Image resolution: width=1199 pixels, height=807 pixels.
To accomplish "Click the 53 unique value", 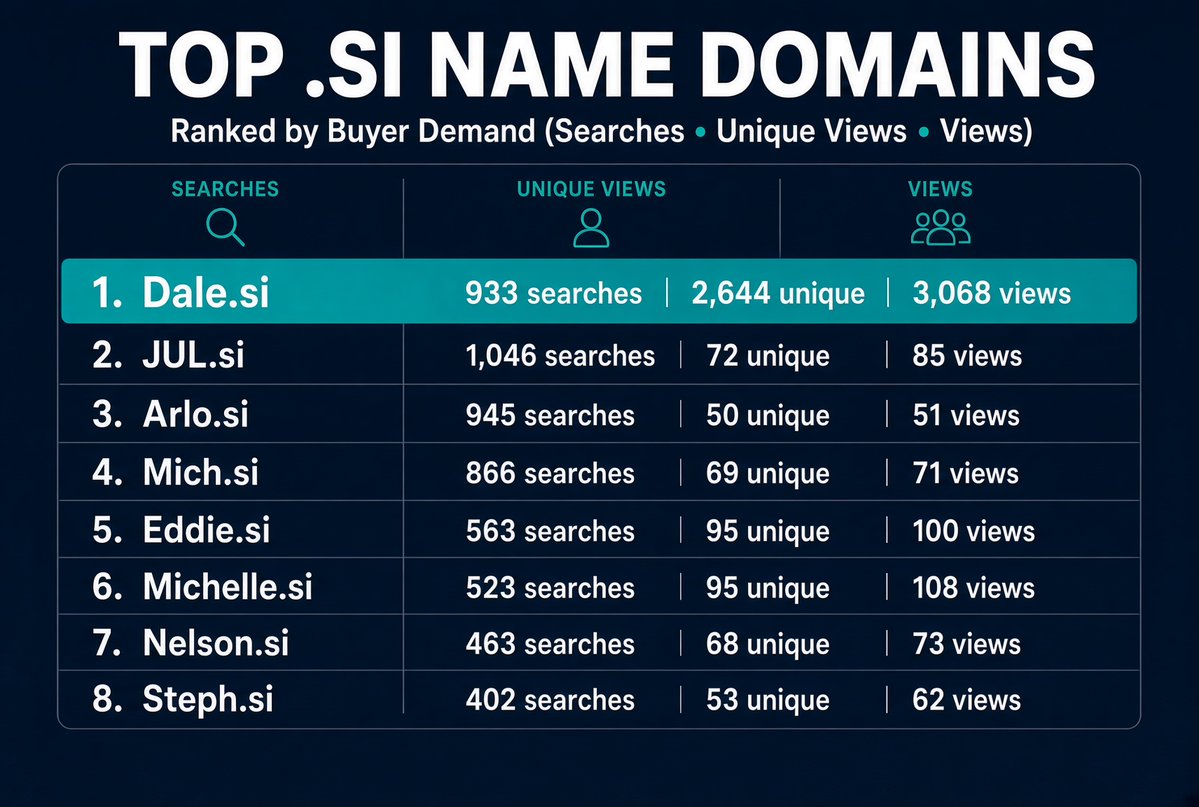I will tap(768, 701).
